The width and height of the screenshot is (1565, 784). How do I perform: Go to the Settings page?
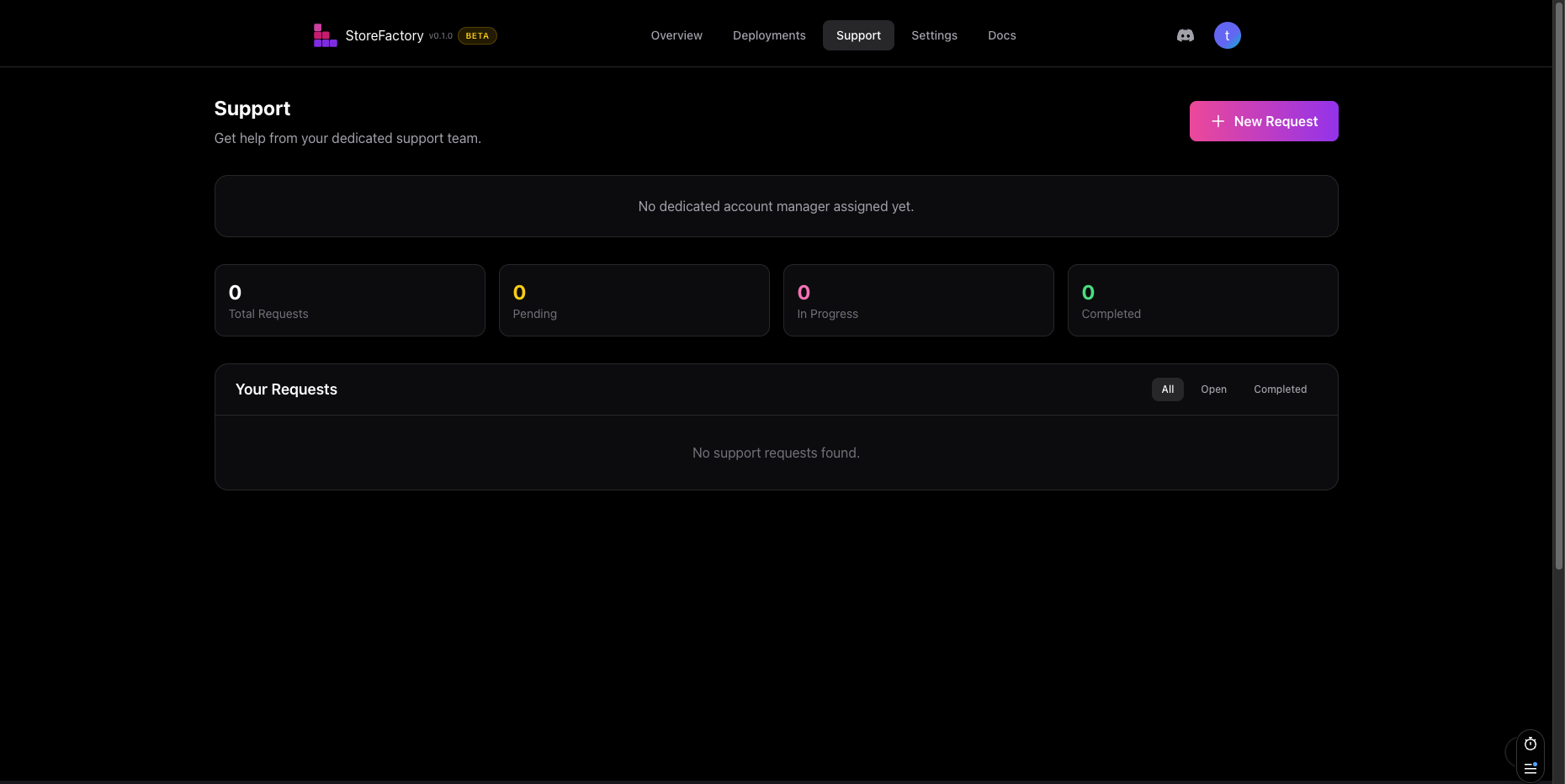pyautogui.click(x=934, y=35)
